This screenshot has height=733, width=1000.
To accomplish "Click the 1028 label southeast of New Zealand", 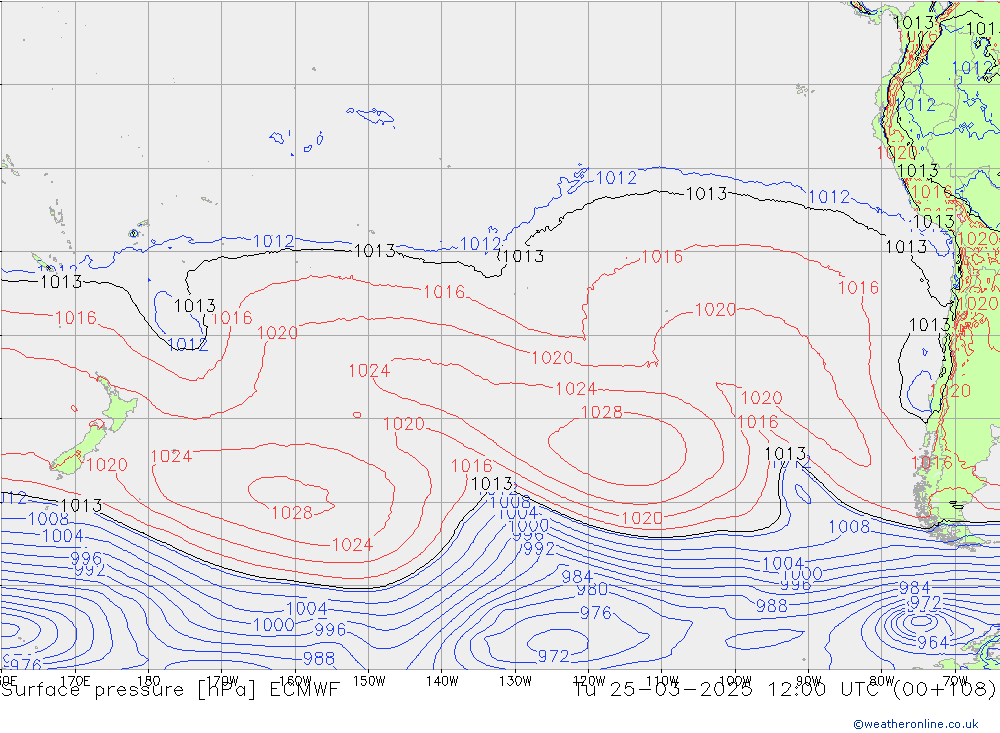I will (x=292, y=513).
